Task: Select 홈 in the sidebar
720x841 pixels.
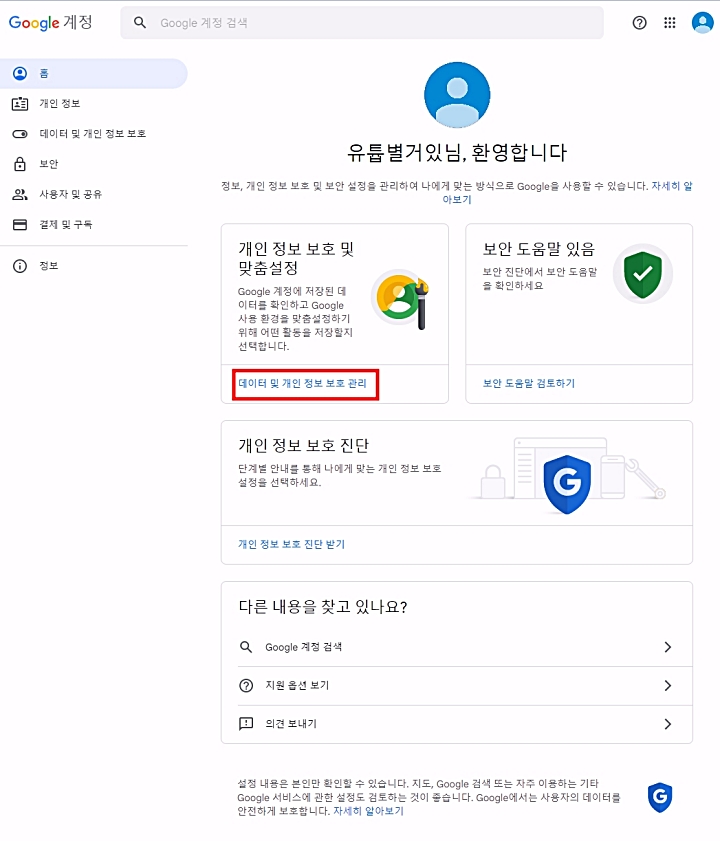Action: click(94, 73)
